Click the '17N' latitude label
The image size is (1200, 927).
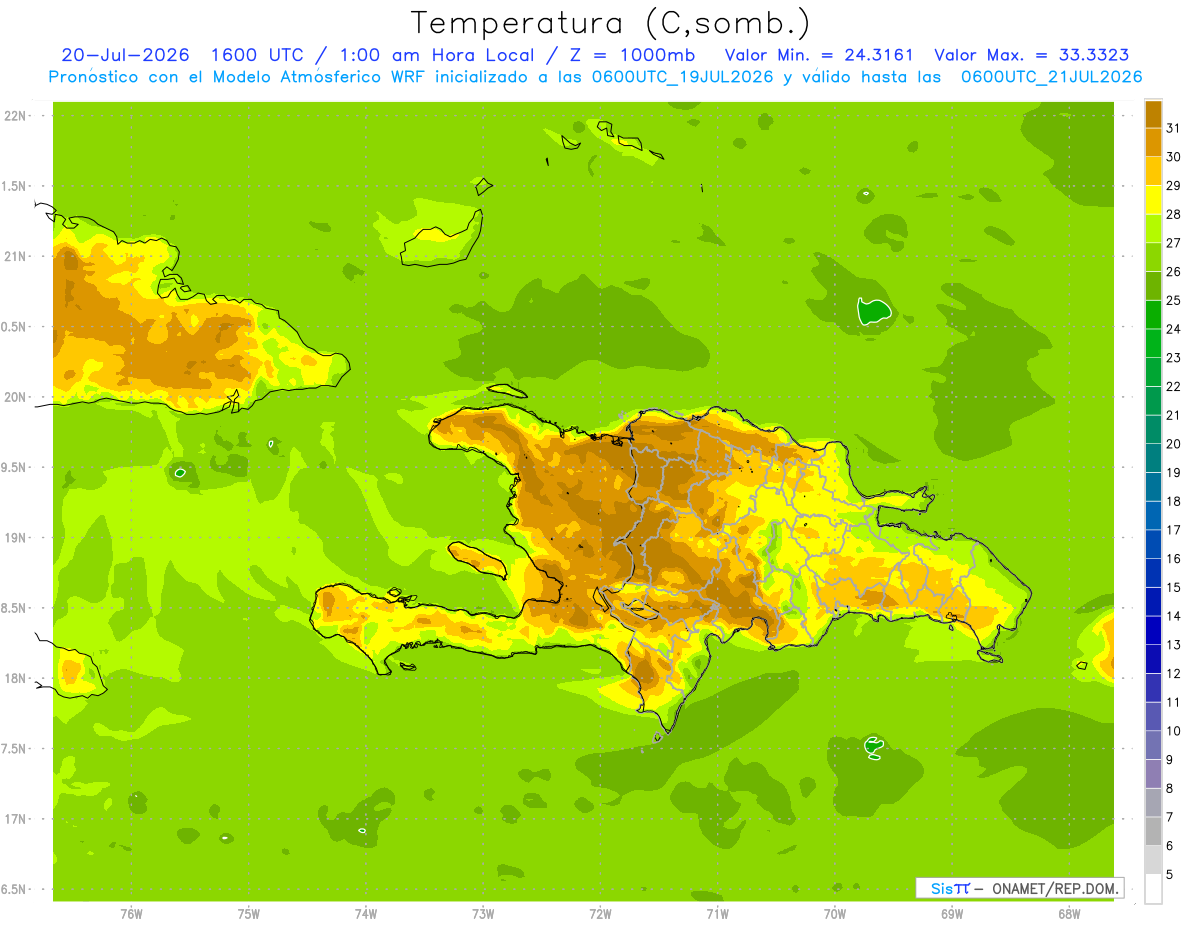[x=16, y=819]
